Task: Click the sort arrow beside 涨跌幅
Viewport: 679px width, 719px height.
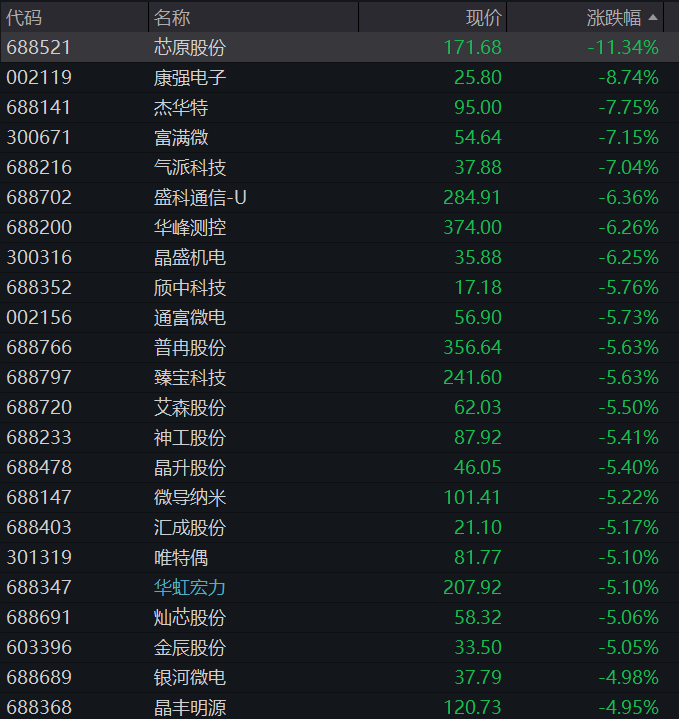Action: (x=653, y=18)
